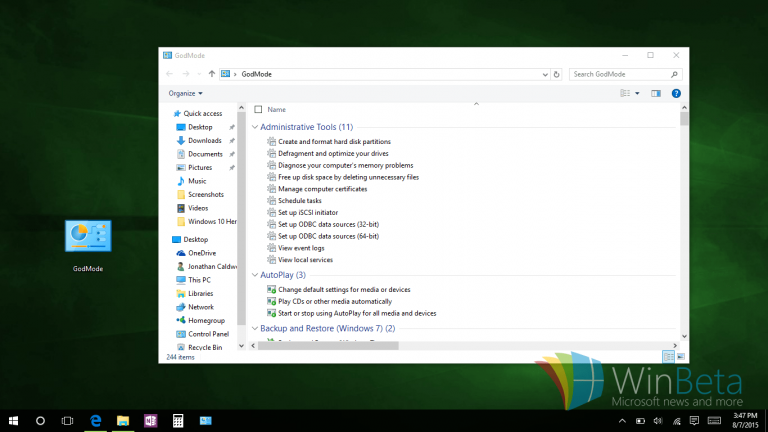Click navigation pane scrollbar thumb
Screen dimensions: 768x432
(x=241, y=218)
